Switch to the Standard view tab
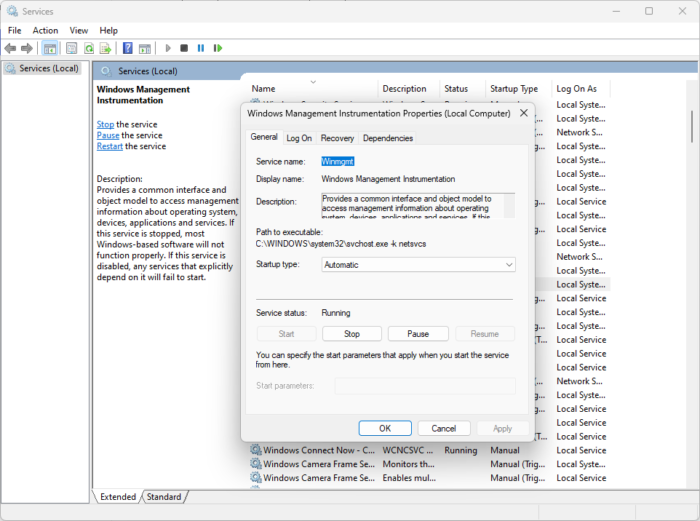The image size is (700, 521). [164, 496]
